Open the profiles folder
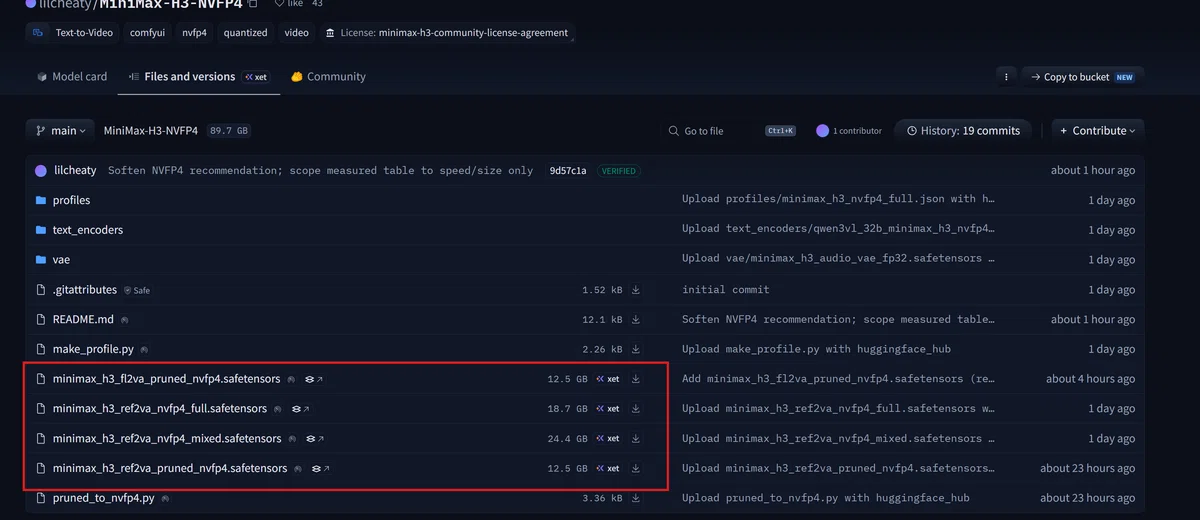 click(x=72, y=200)
